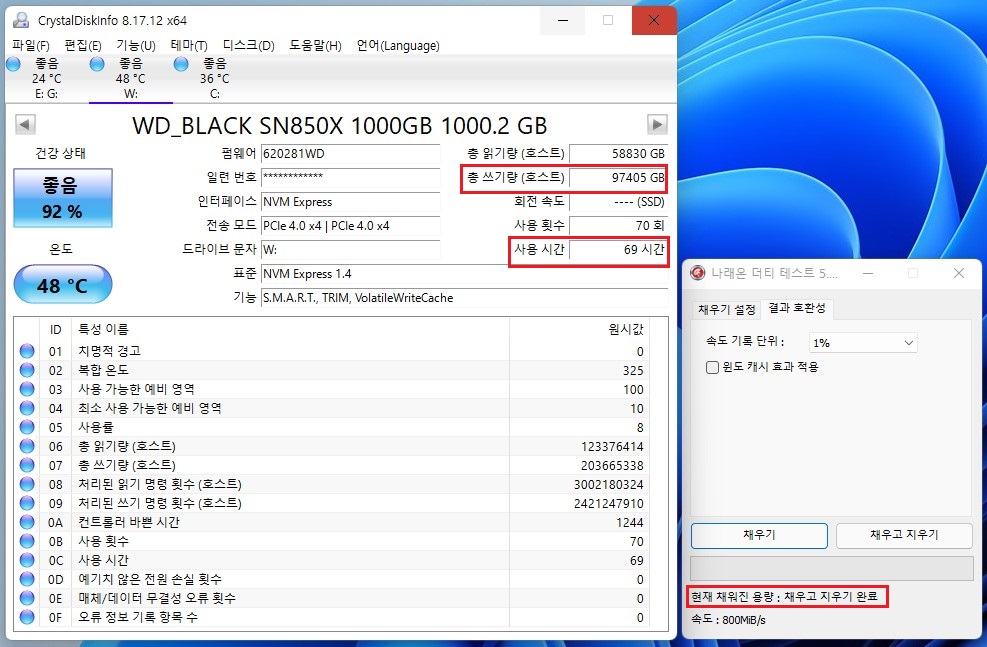987x647 pixels.
Task: Click raw value 3002180324
Action: click(608, 484)
